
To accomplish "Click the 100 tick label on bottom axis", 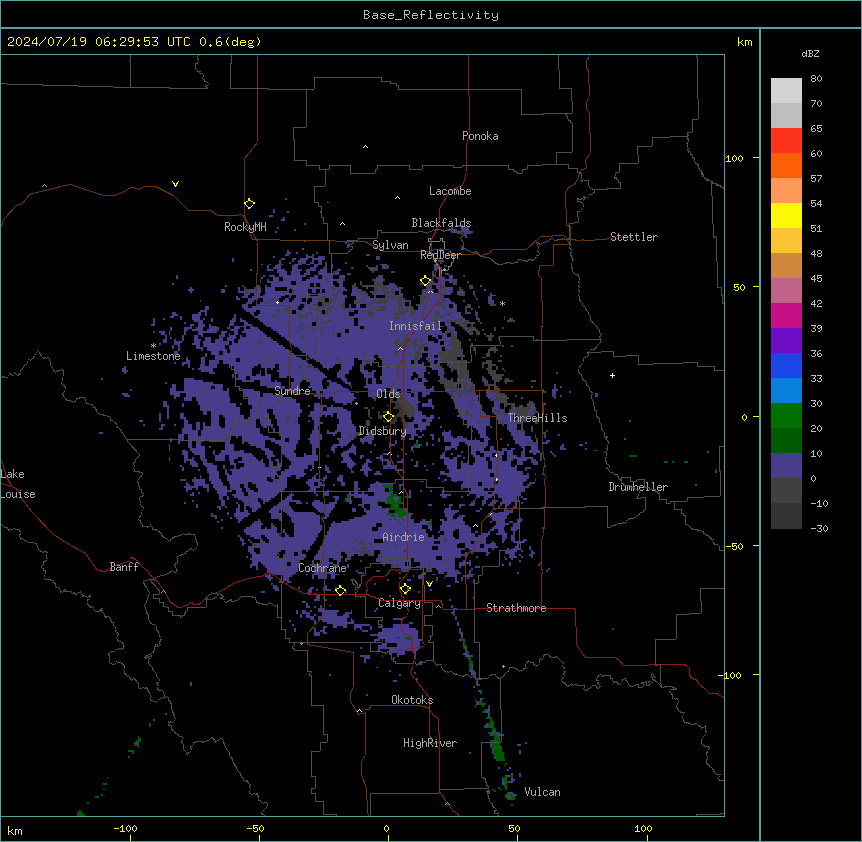I will pyautogui.click(x=643, y=828).
